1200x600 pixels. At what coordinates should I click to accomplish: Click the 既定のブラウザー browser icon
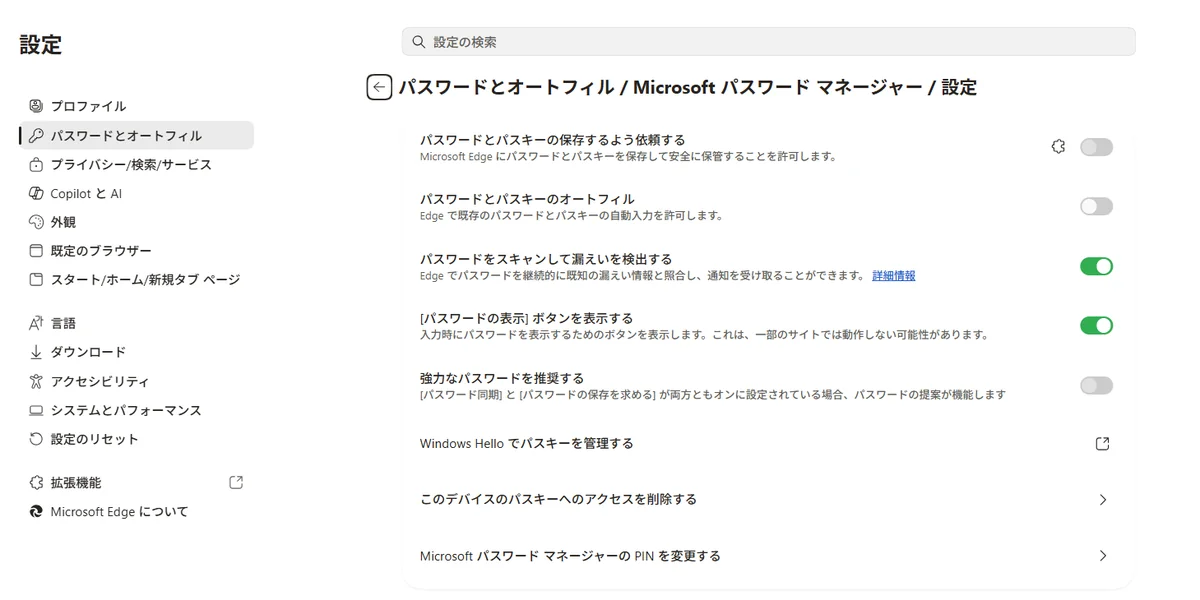tap(36, 251)
